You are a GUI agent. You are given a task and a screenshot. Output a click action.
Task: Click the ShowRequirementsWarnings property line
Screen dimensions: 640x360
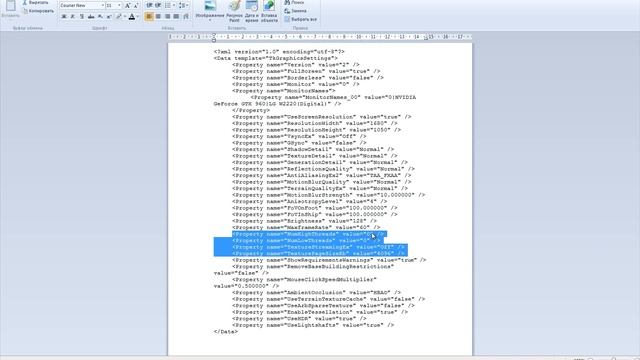coord(329,260)
